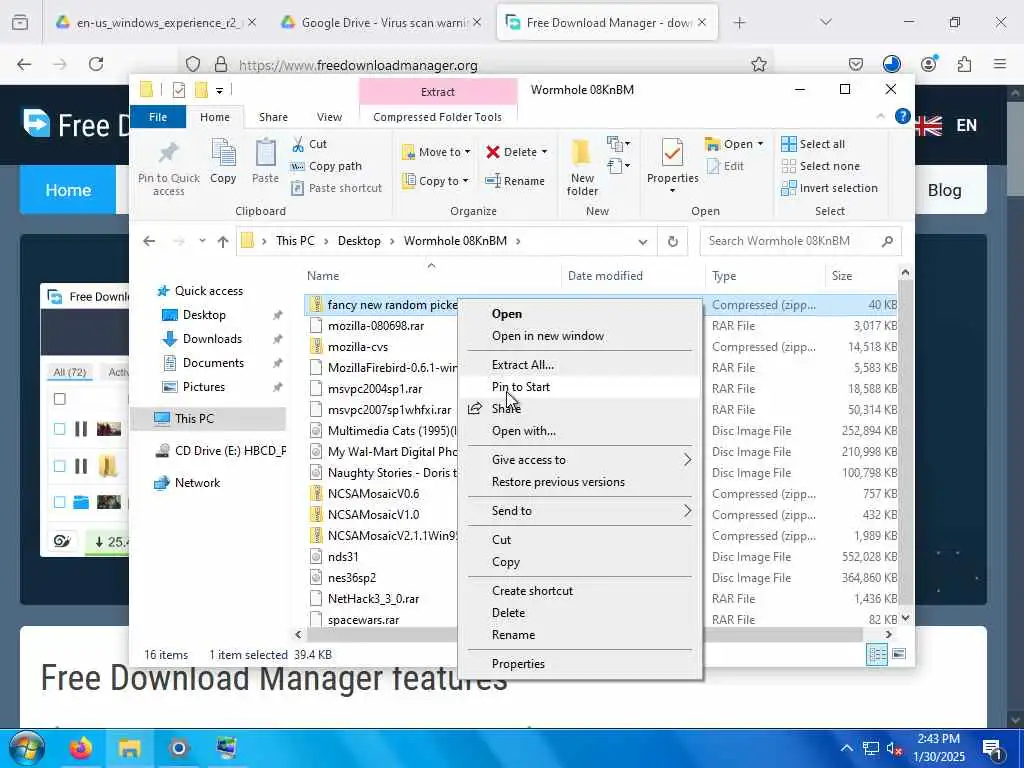Switch to Google Drive Virus scan tab
This screenshot has width=1024, height=768.
click(x=381, y=23)
